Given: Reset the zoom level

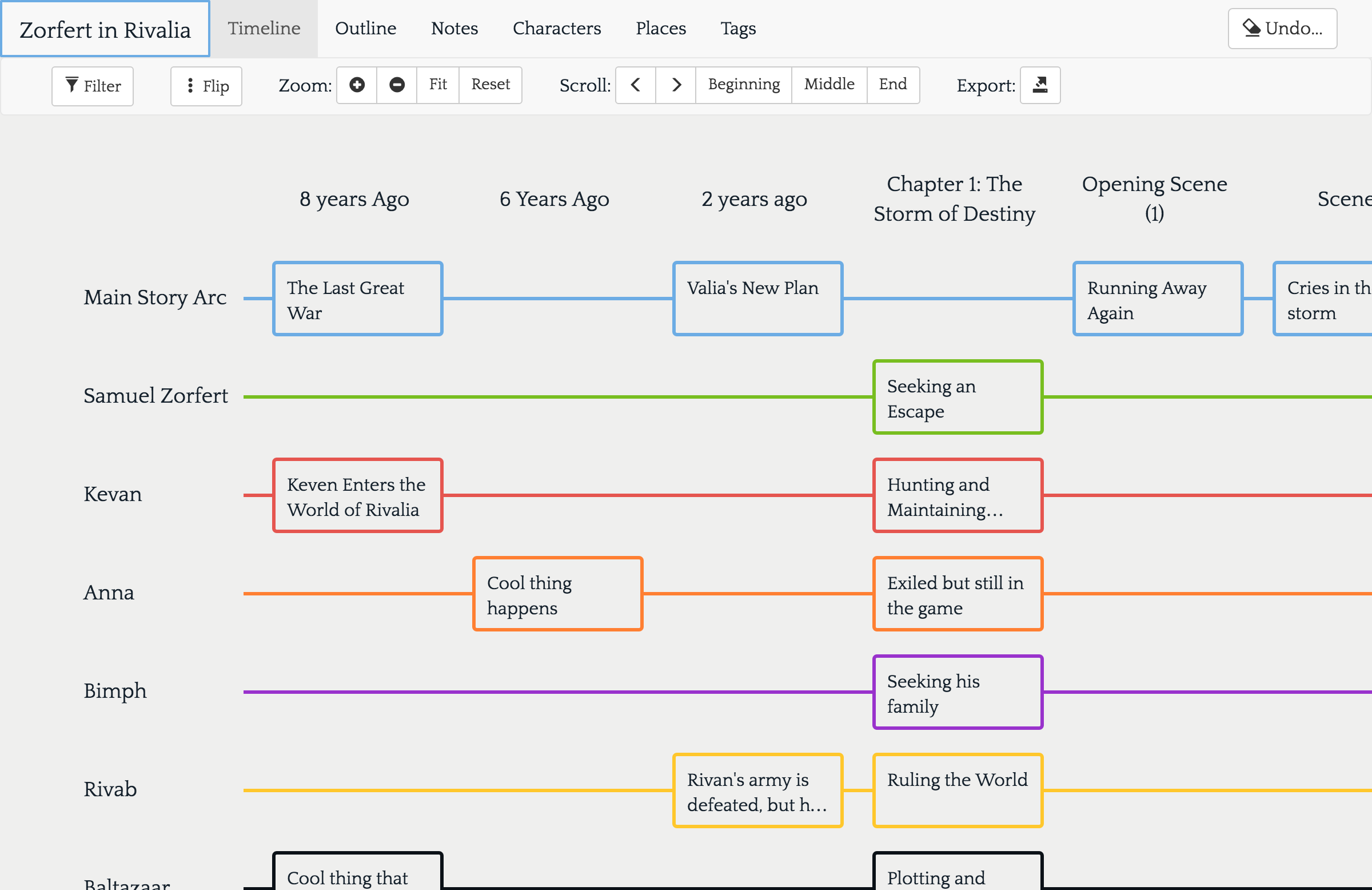Looking at the screenshot, I should click(490, 85).
